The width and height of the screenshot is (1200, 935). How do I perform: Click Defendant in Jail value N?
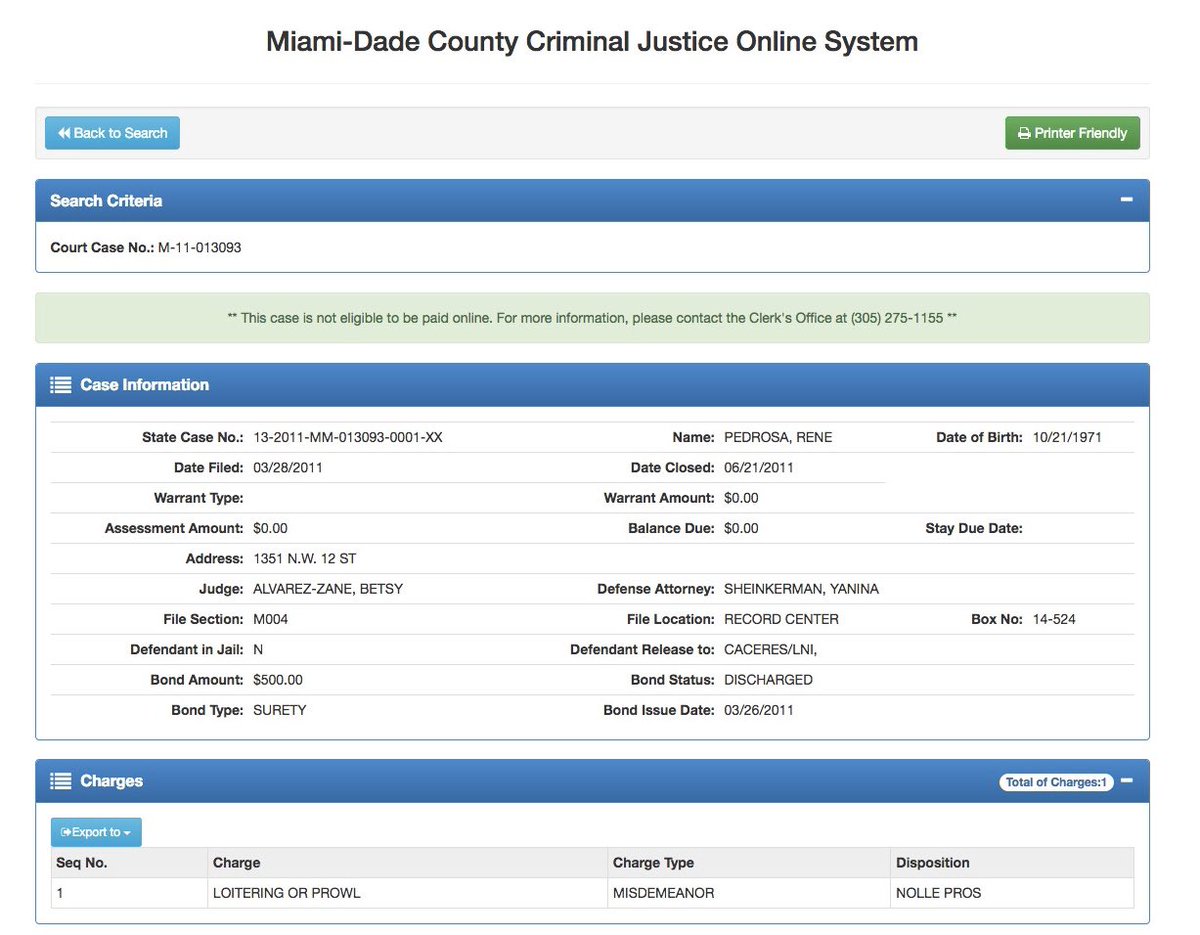click(x=258, y=649)
